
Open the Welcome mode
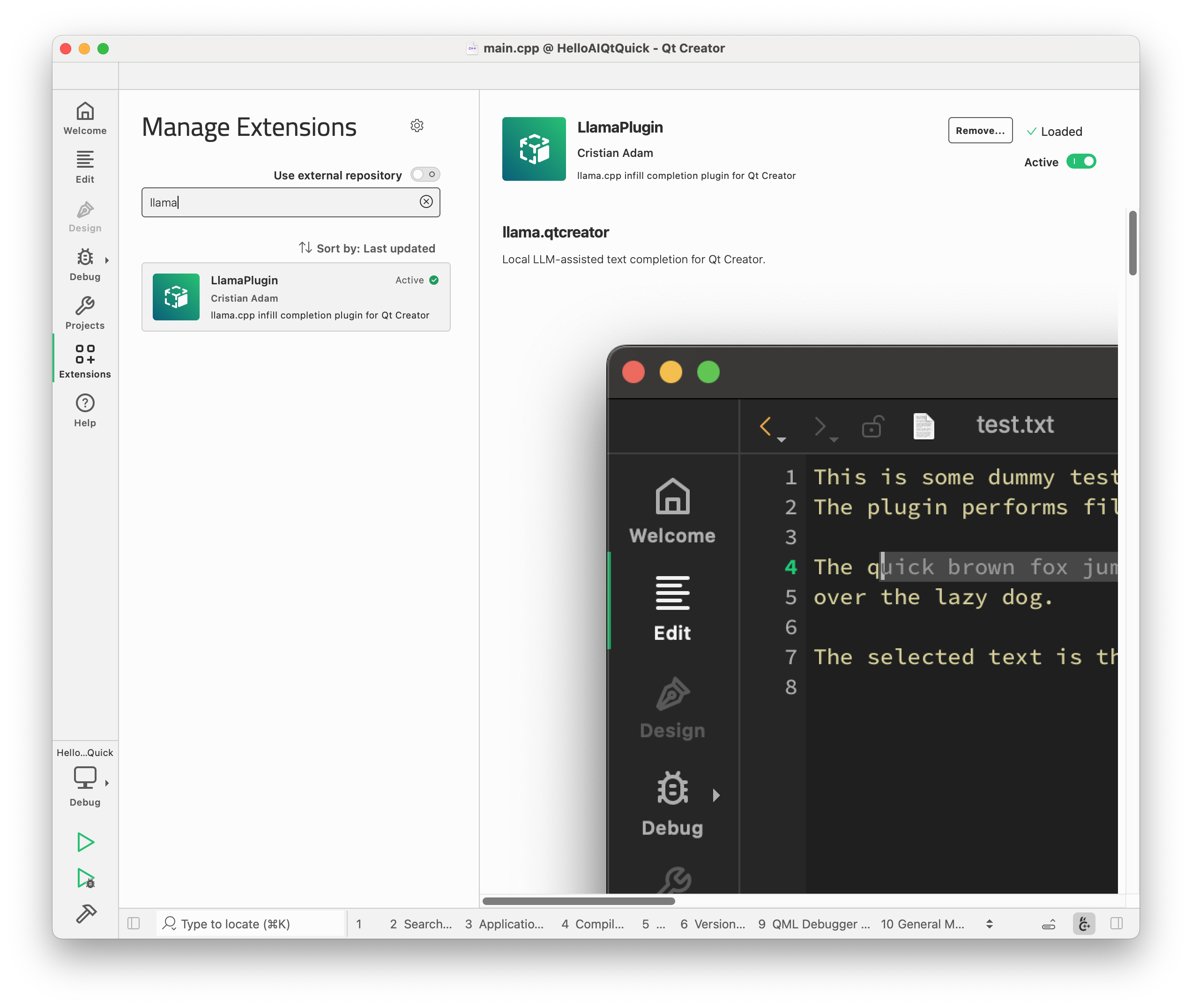[85, 119]
